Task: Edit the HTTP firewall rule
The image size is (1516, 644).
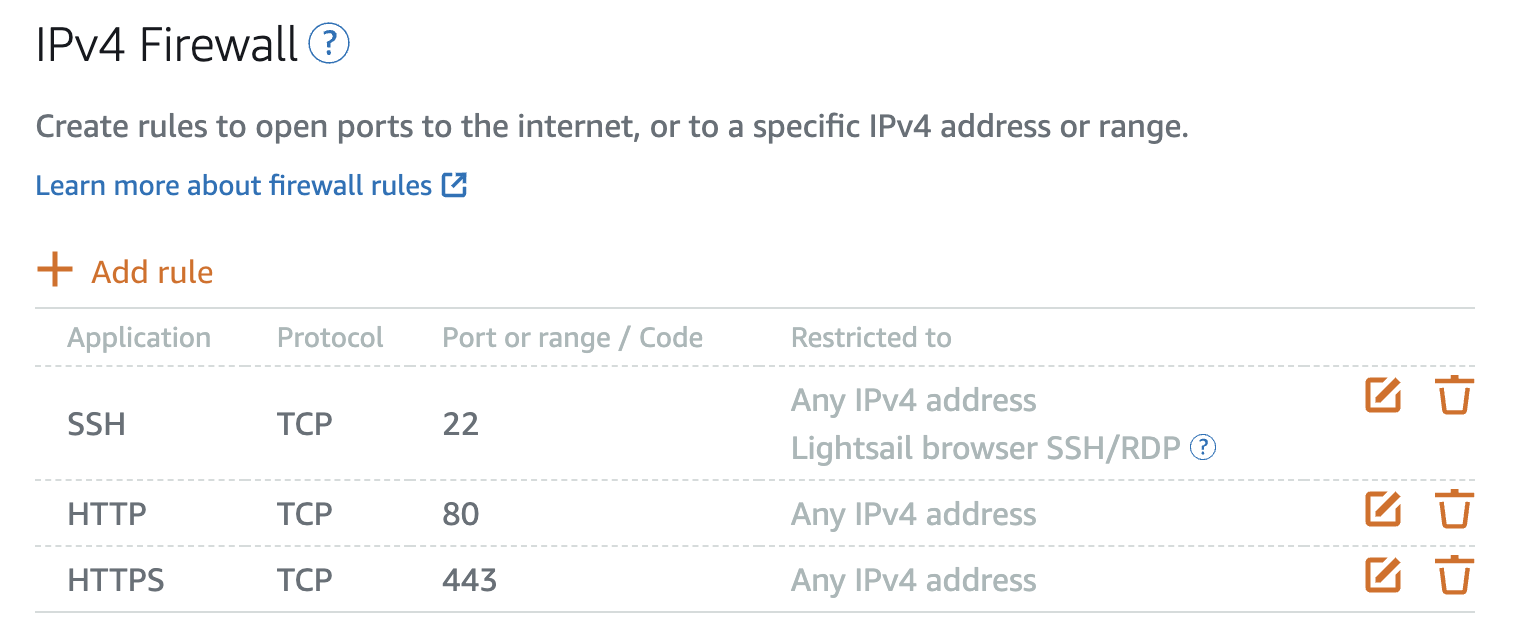Action: (x=1382, y=509)
